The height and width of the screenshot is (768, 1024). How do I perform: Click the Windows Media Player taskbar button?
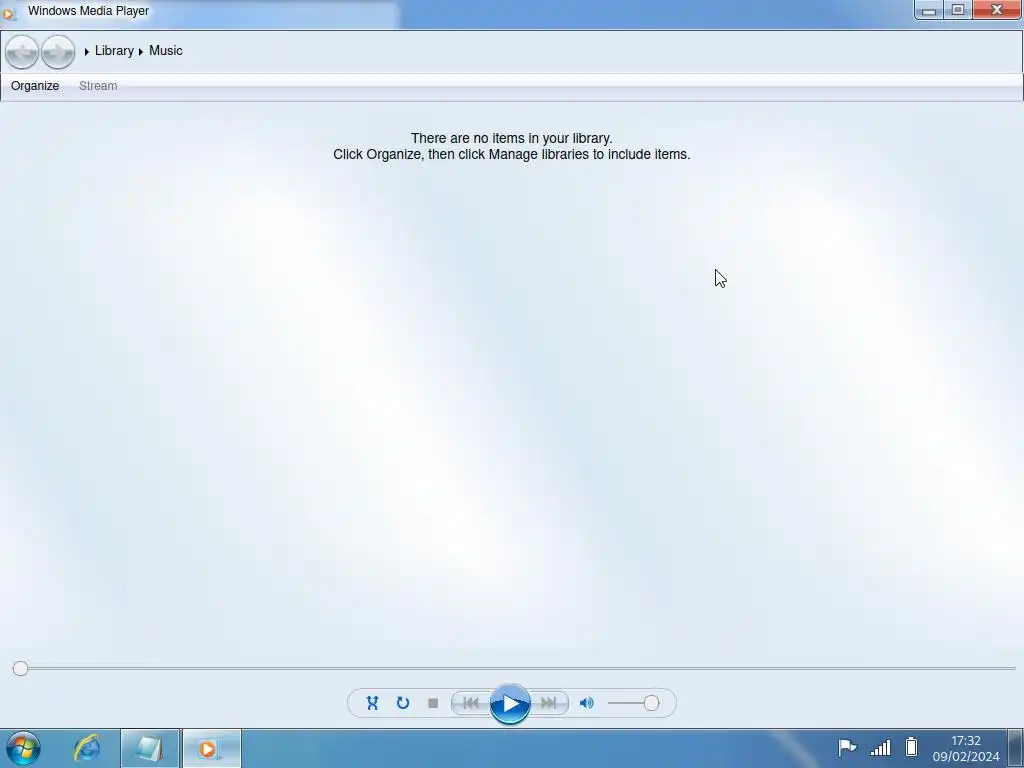click(212, 748)
